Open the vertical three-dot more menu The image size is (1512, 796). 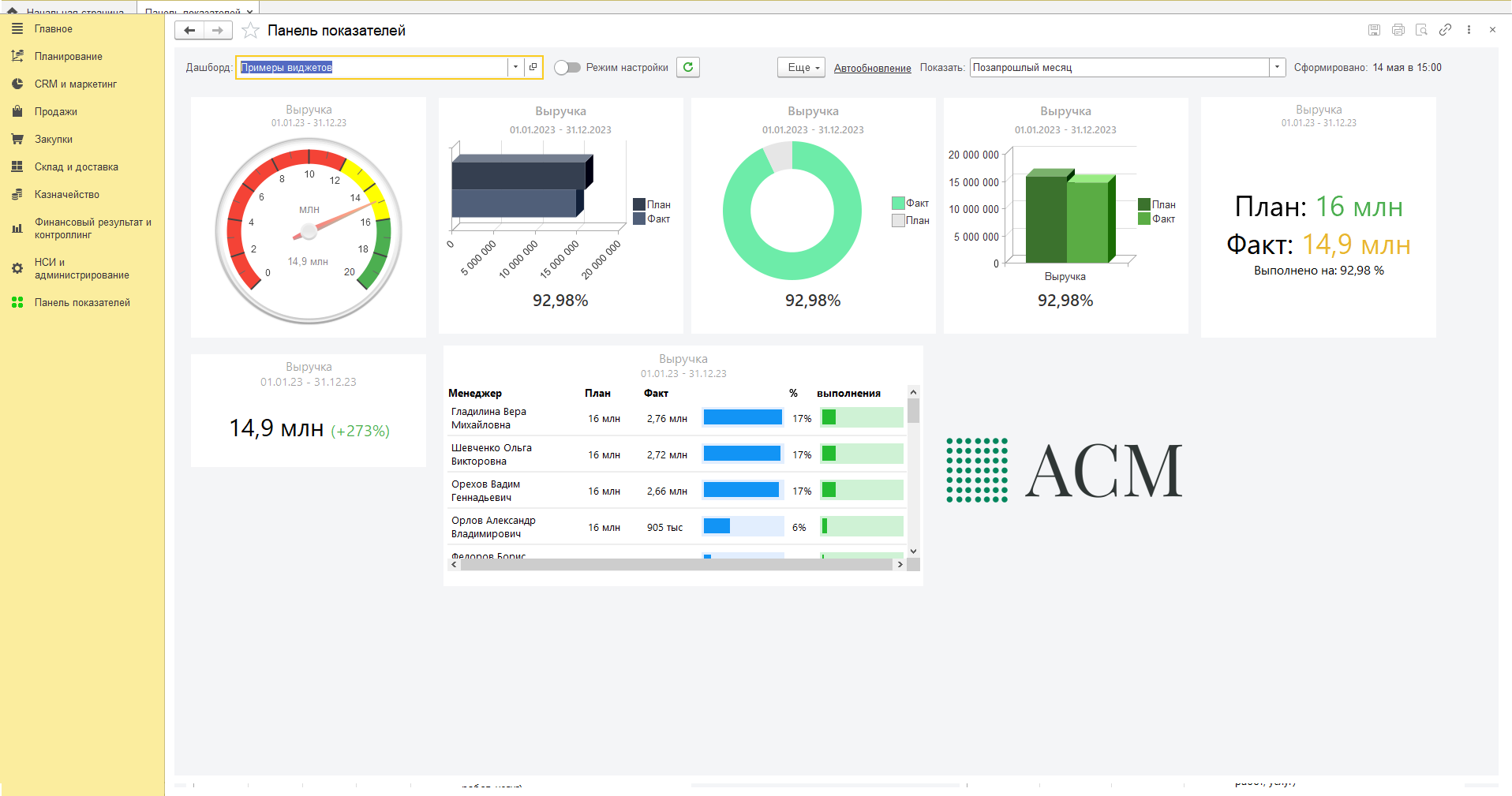click(x=1469, y=30)
